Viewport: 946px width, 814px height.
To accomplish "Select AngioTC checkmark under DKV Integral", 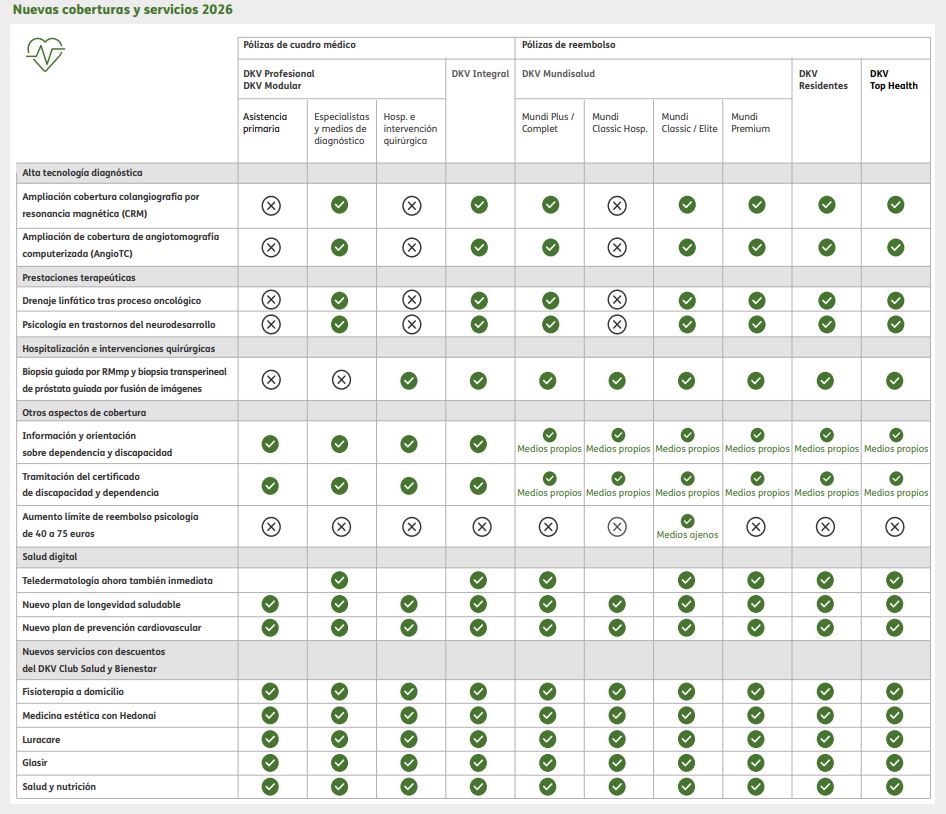I will pos(479,247).
